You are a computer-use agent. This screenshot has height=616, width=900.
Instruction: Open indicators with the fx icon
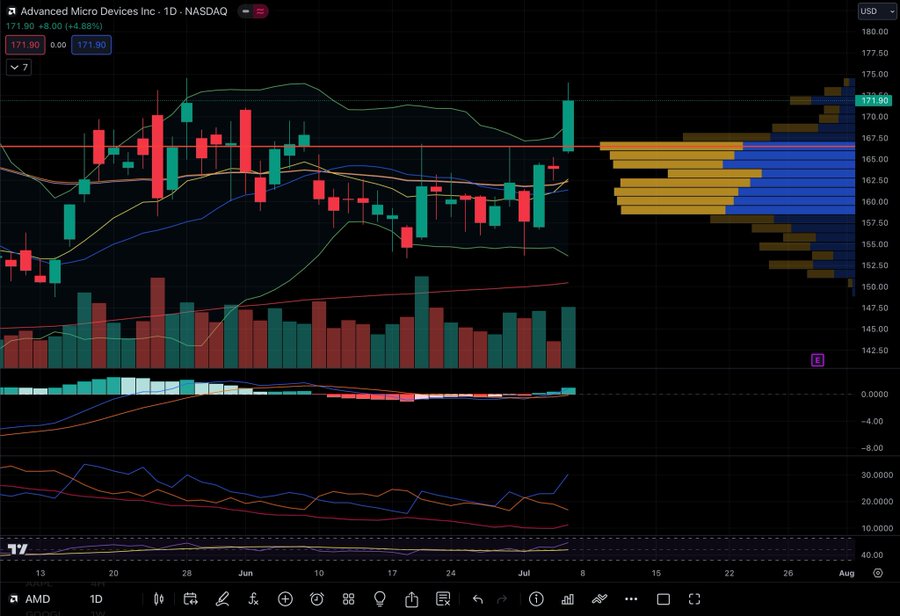coord(254,599)
